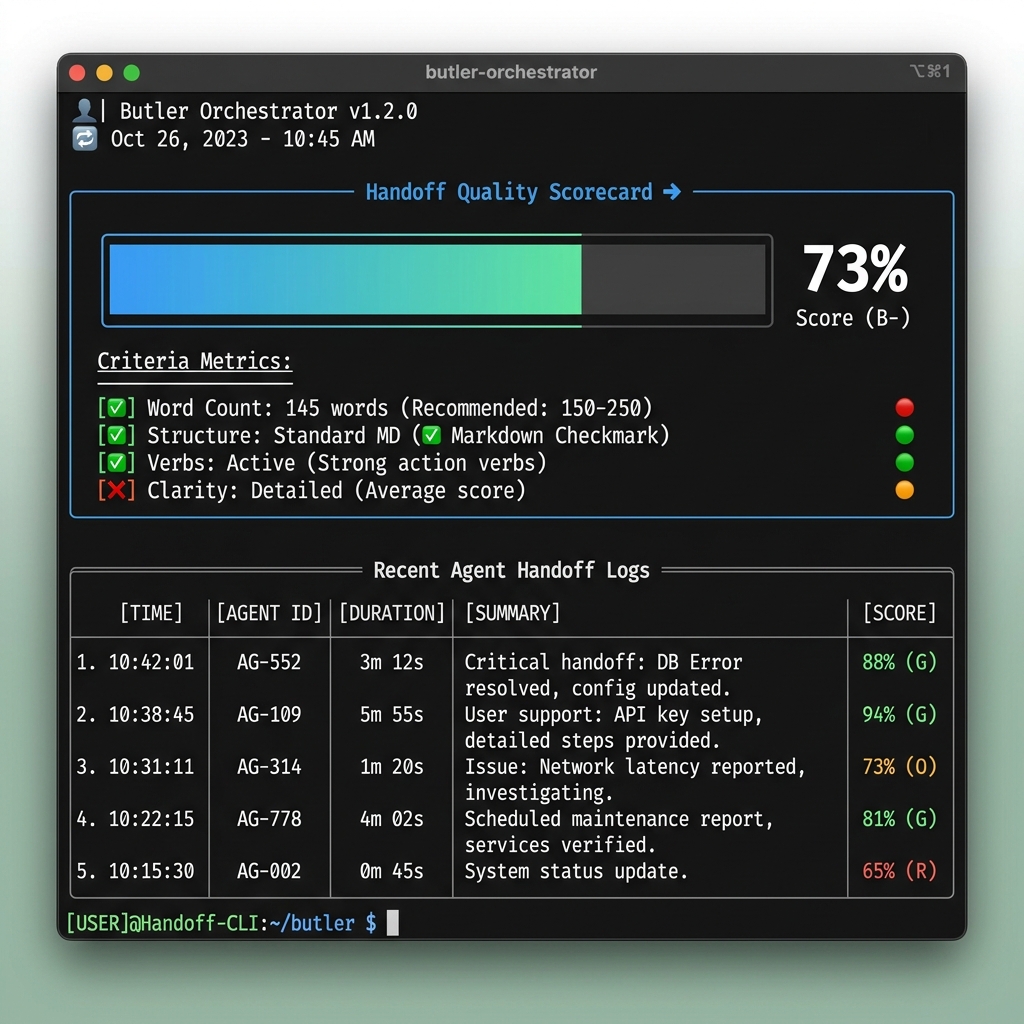Click agent ID AG-778
The width and height of the screenshot is (1024, 1024).
tap(269, 819)
